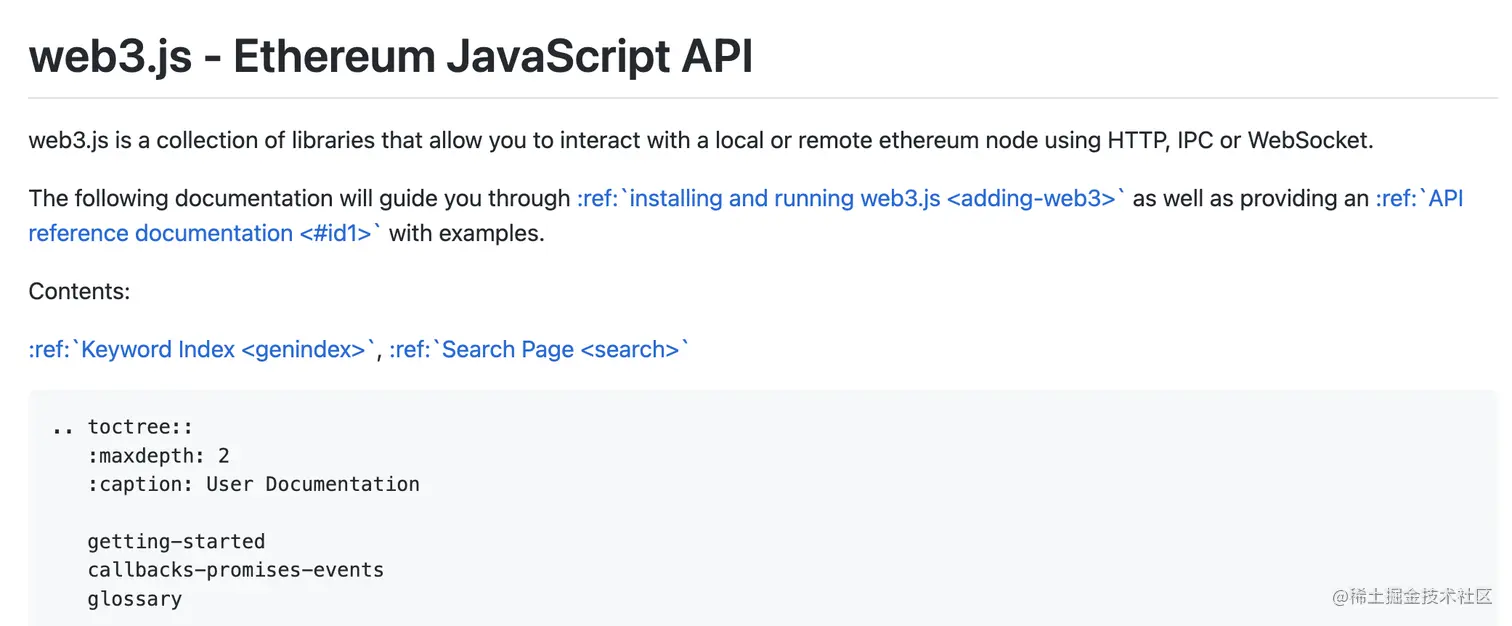Click the text 'with examples.'
The image size is (1512, 626).
tap(466, 233)
